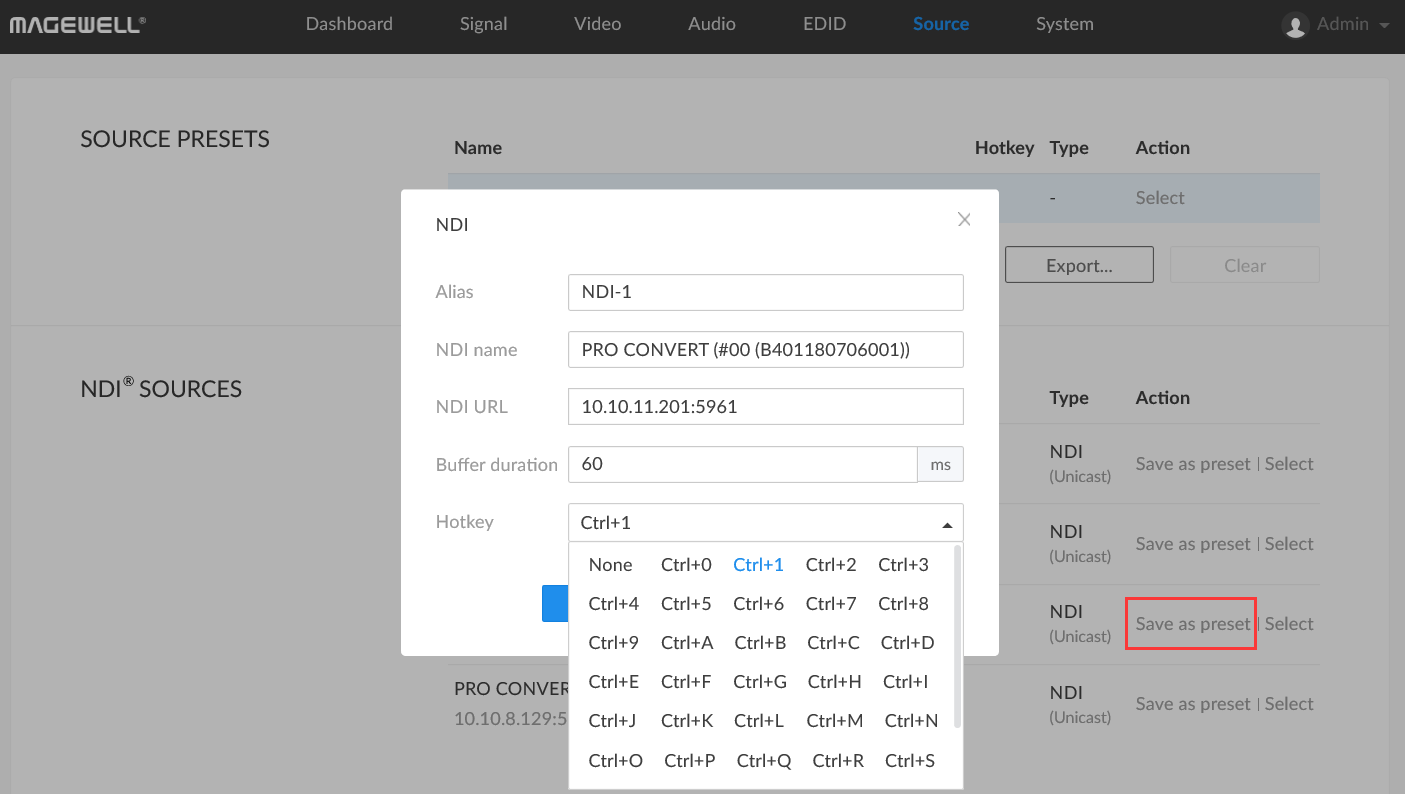Image resolution: width=1405 pixels, height=794 pixels.
Task: Choose Ctrl+L as hotkey
Action: click(x=759, y=721)
